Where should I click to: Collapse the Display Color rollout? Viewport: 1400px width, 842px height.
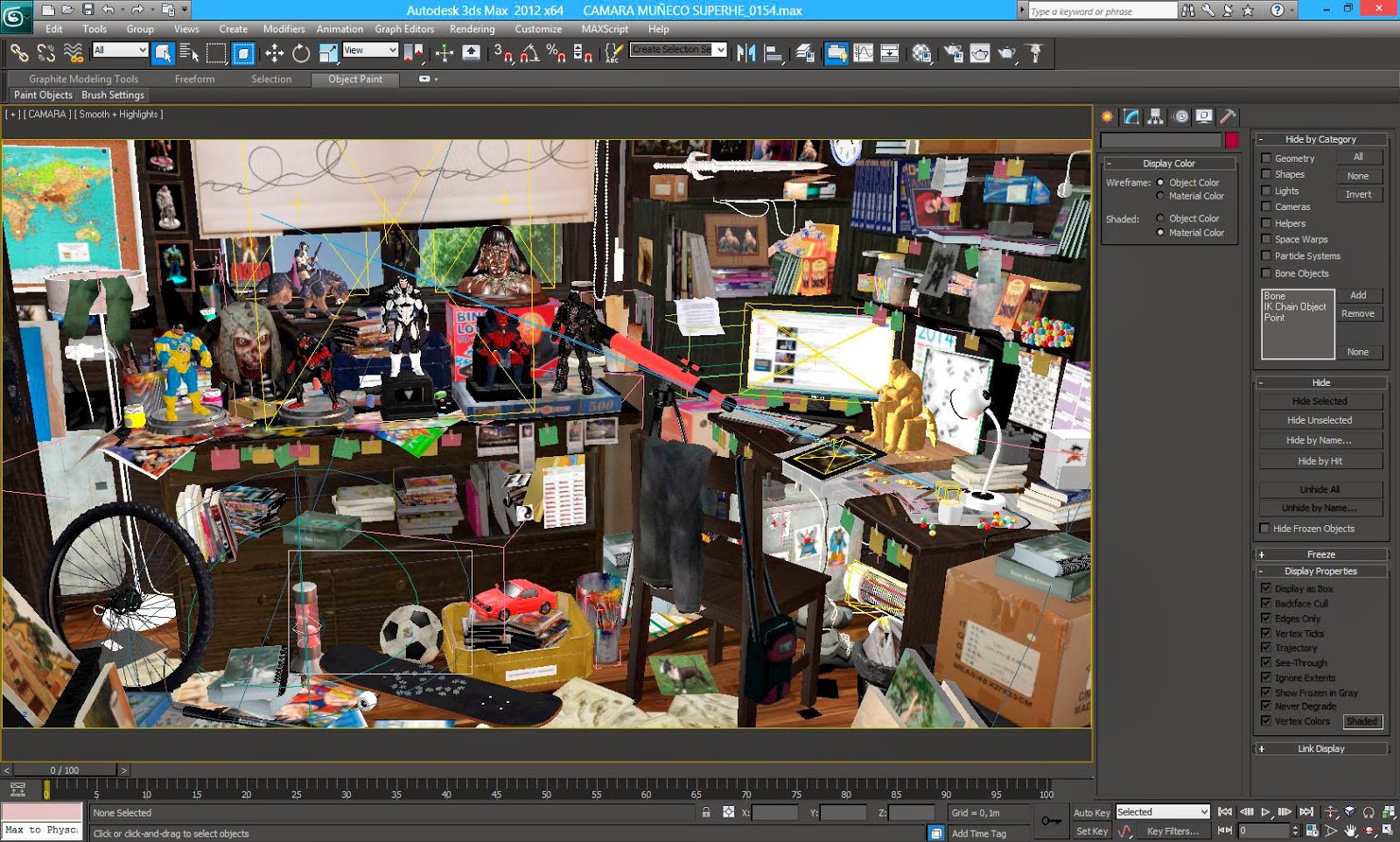[1169, 164]
